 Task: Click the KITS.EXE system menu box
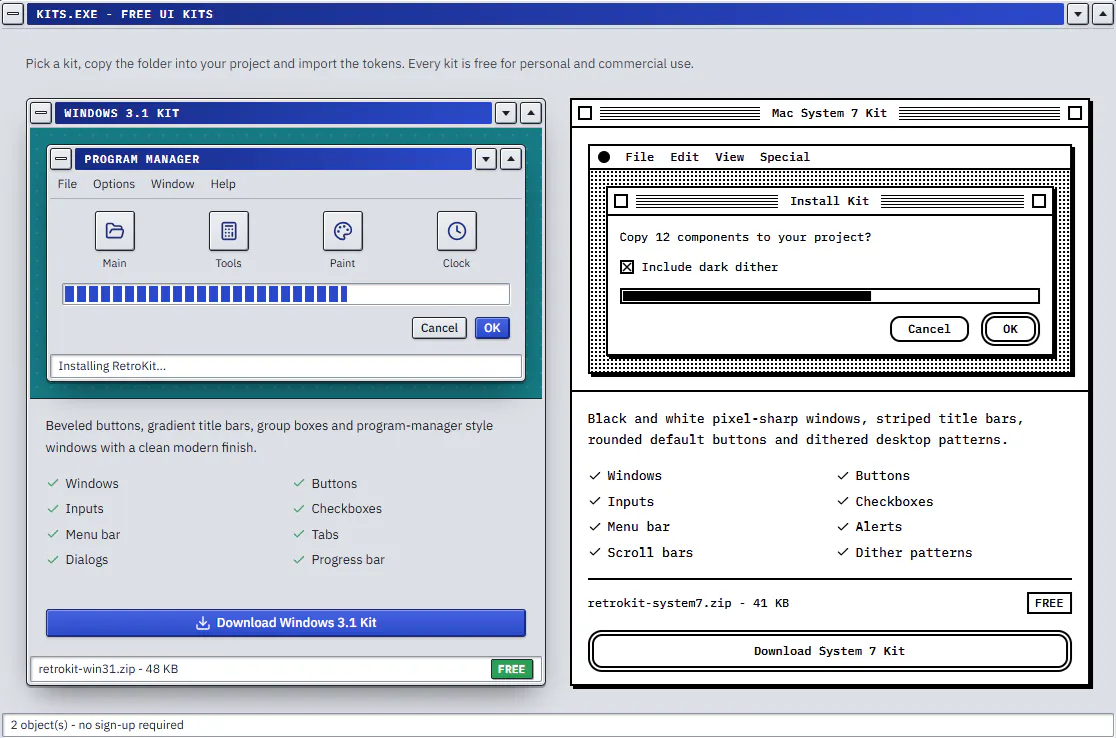click(x=14, y=14)
